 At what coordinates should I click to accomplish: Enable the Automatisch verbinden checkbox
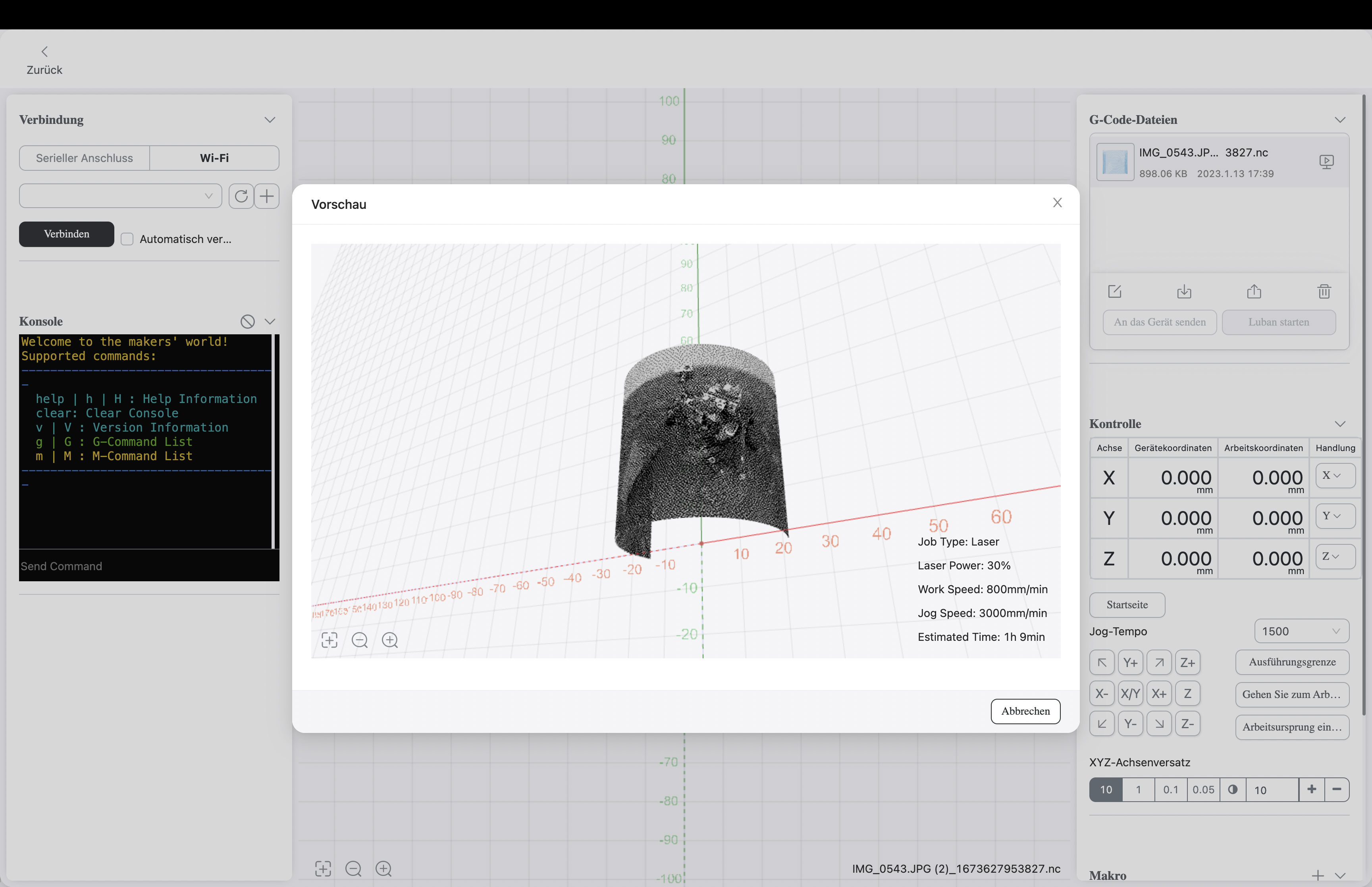pyautogui.click(x=127, y=239)
